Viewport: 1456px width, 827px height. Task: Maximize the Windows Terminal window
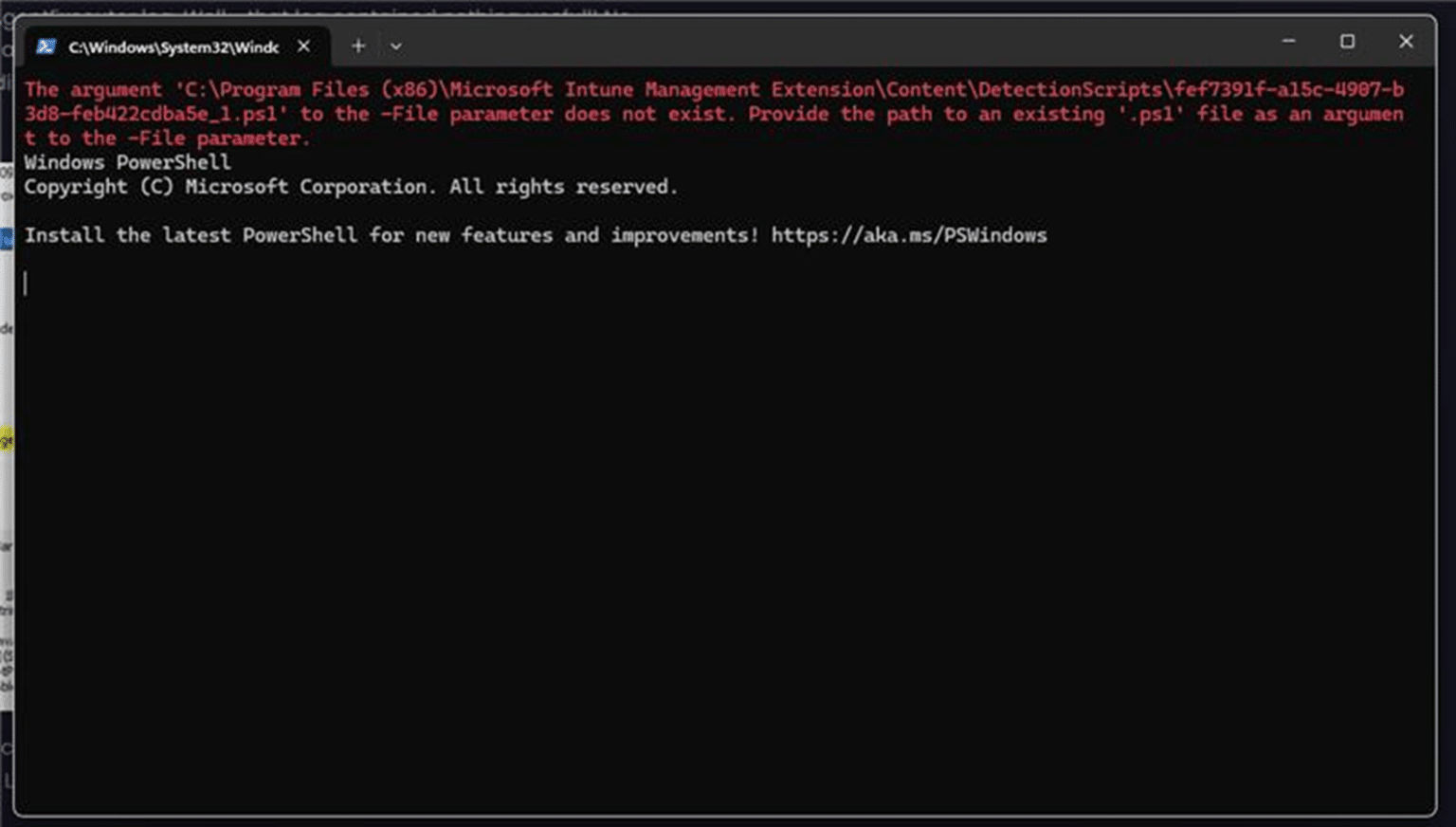pyautogui.click(x=1347, y=42)
